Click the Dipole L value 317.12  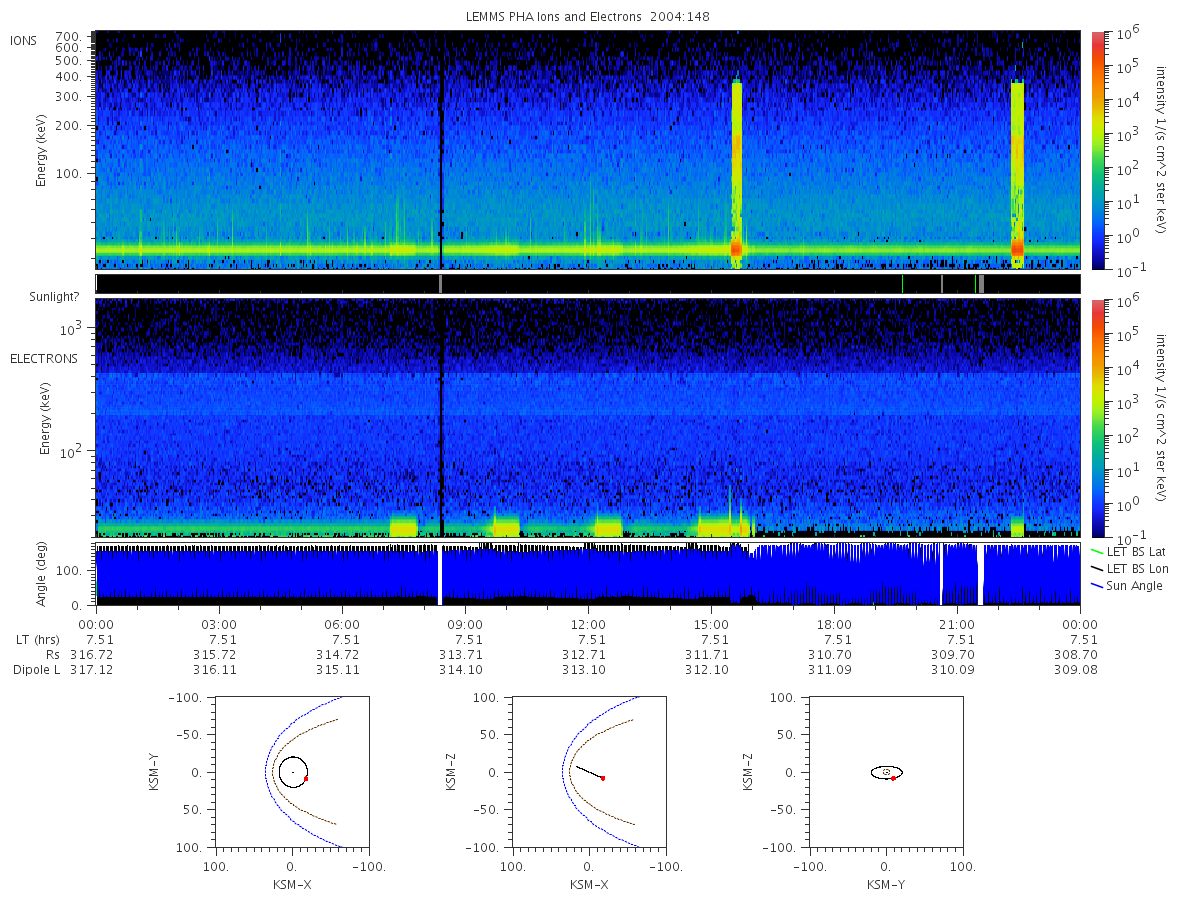point(91,669)
